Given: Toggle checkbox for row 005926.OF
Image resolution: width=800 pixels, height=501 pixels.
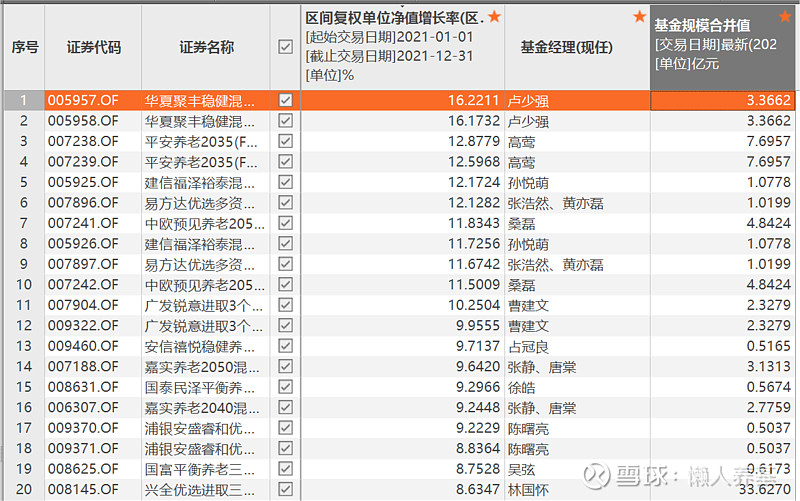Looking at the screenshot, I should (286, 243).
